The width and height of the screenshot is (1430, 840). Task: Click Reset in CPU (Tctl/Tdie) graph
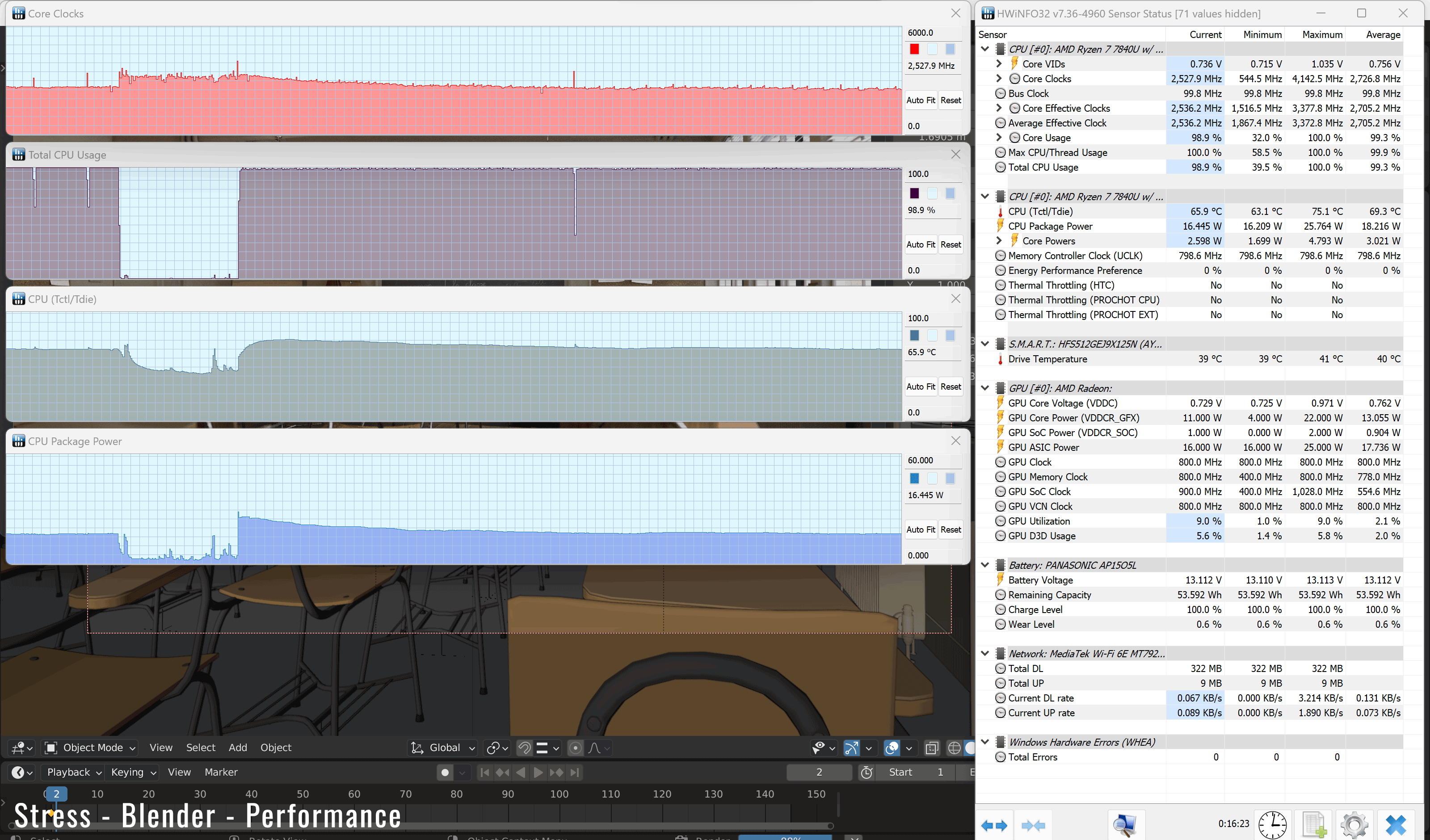tap(951, 386)
